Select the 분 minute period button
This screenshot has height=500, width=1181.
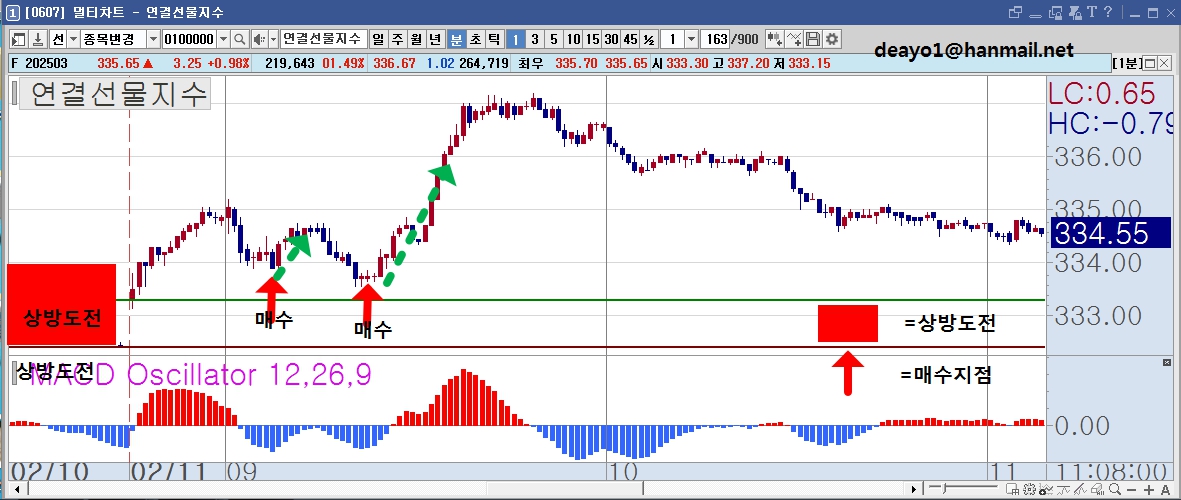tap(456, 39)
